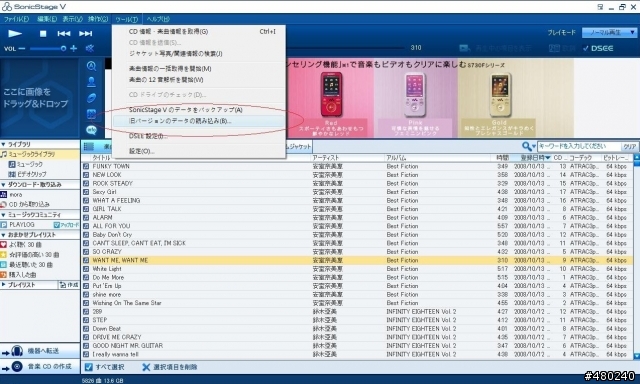Choose 楽曲情報の一括取得を開始 menu item
This screenshot has width=640, height=384.
(x=199, y=69)
